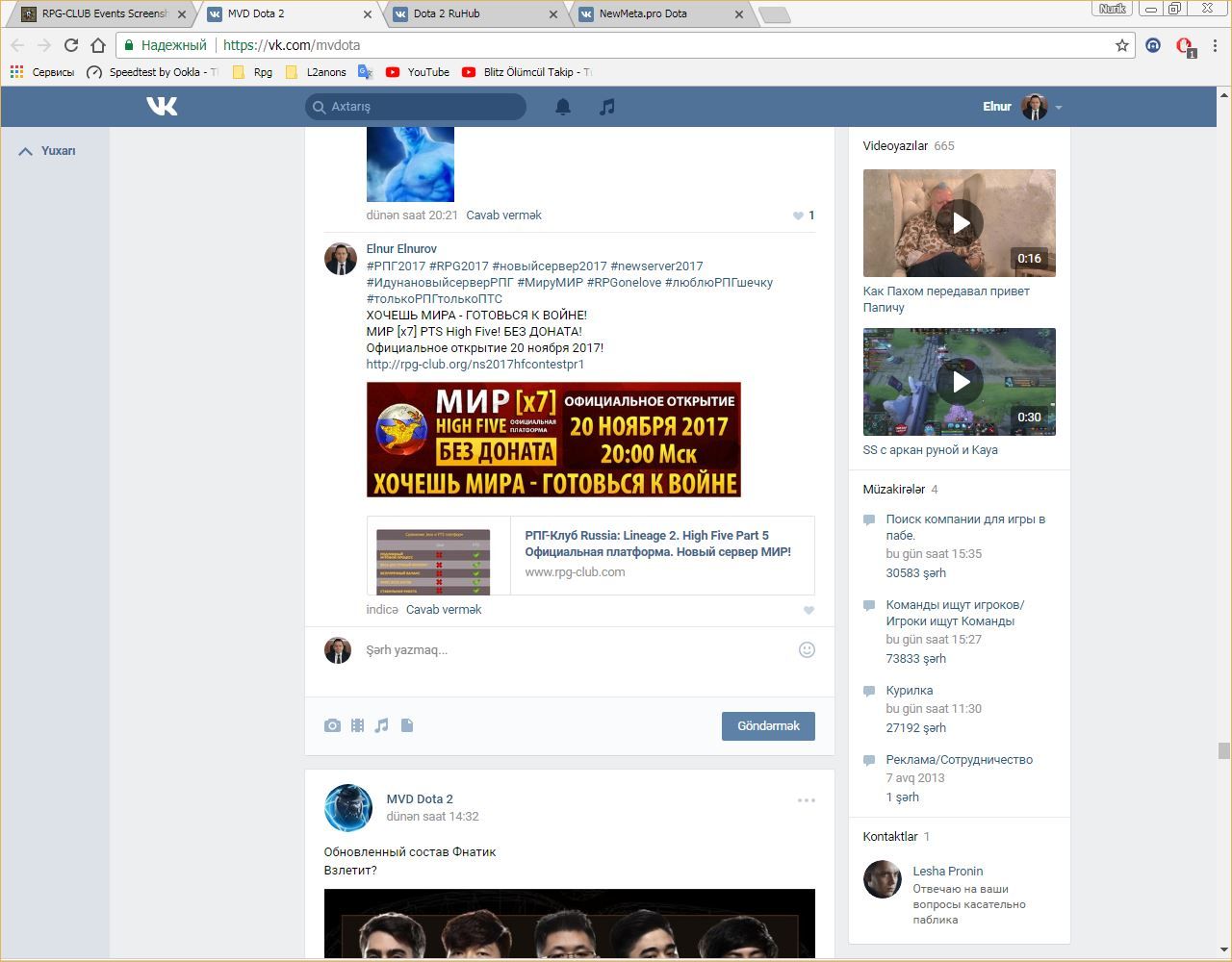Attach document file icon
1232x962 pixels.
click(407, 725)
